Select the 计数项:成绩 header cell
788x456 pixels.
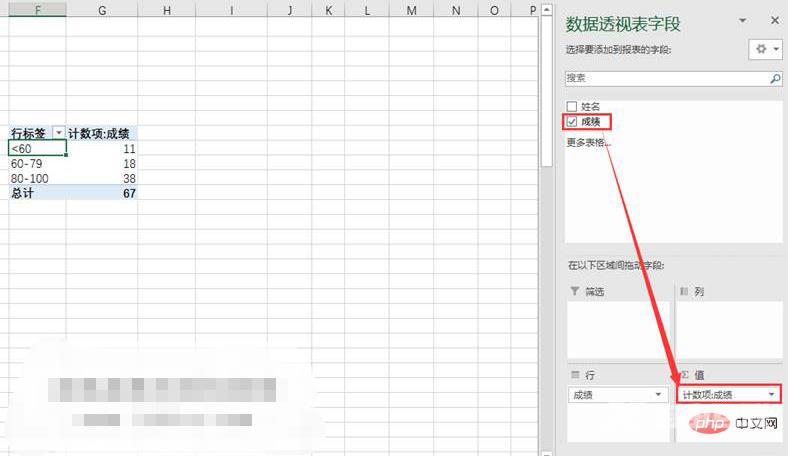(x=102, y=133)
